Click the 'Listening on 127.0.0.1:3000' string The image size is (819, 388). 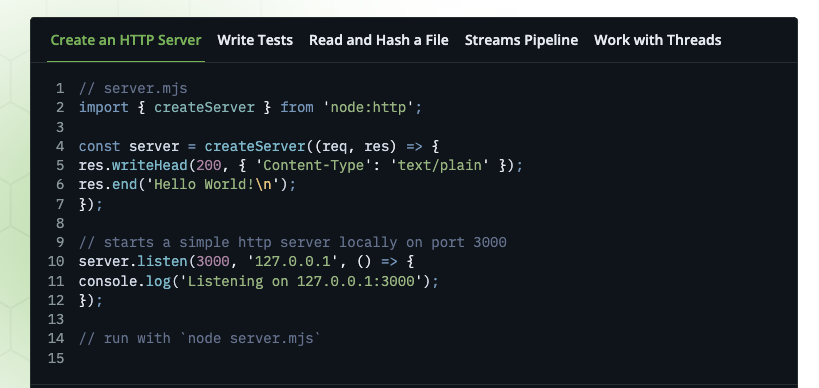click(x=301, y=281)
